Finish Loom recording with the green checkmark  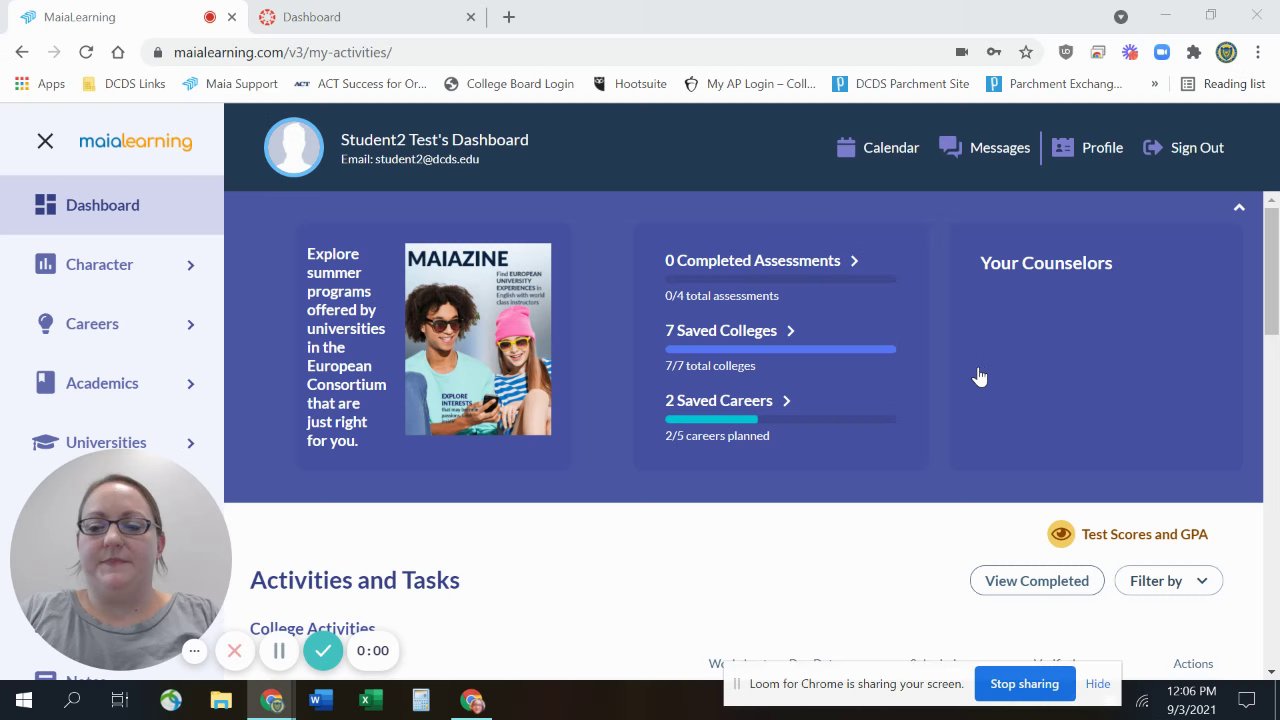(x=323, y=651)
